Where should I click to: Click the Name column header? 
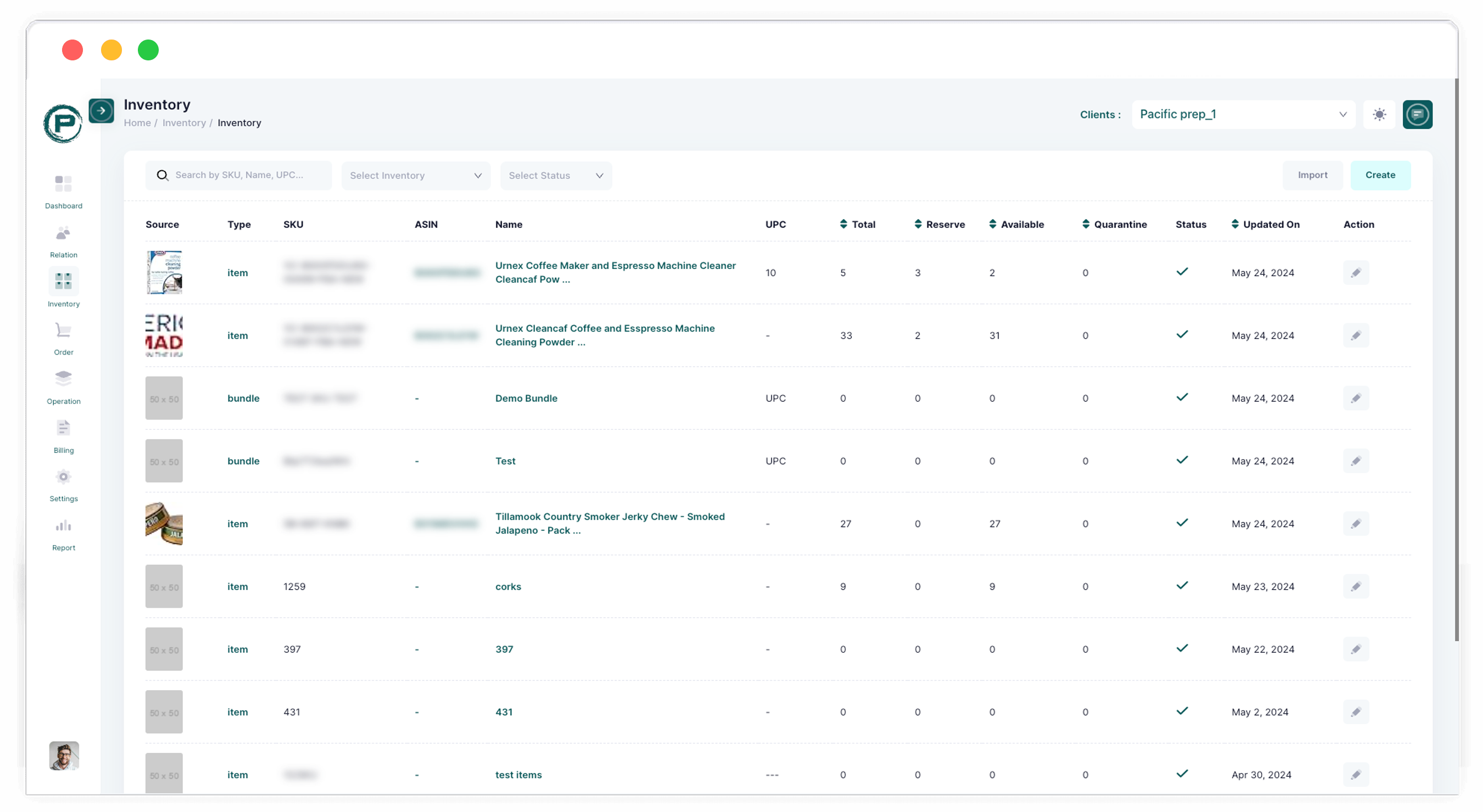point(509,225)
